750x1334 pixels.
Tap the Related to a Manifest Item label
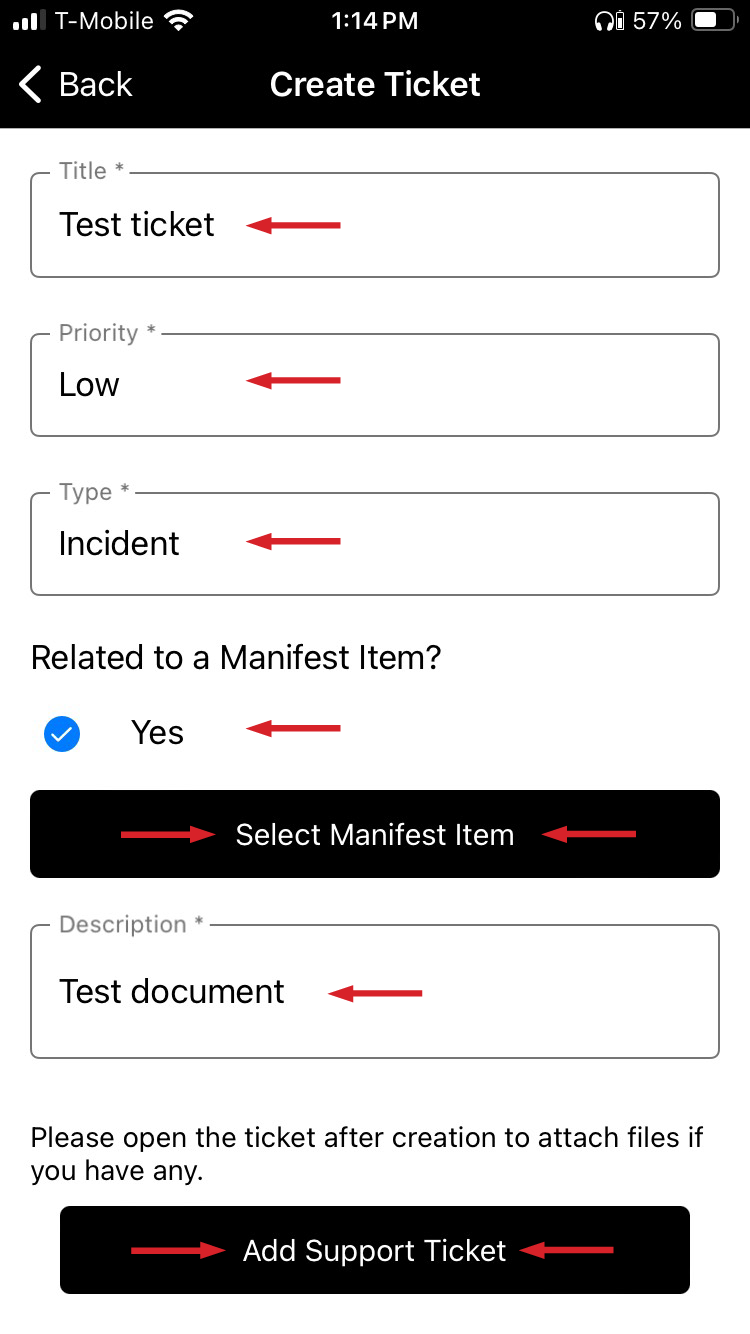(x=236, y=658)
